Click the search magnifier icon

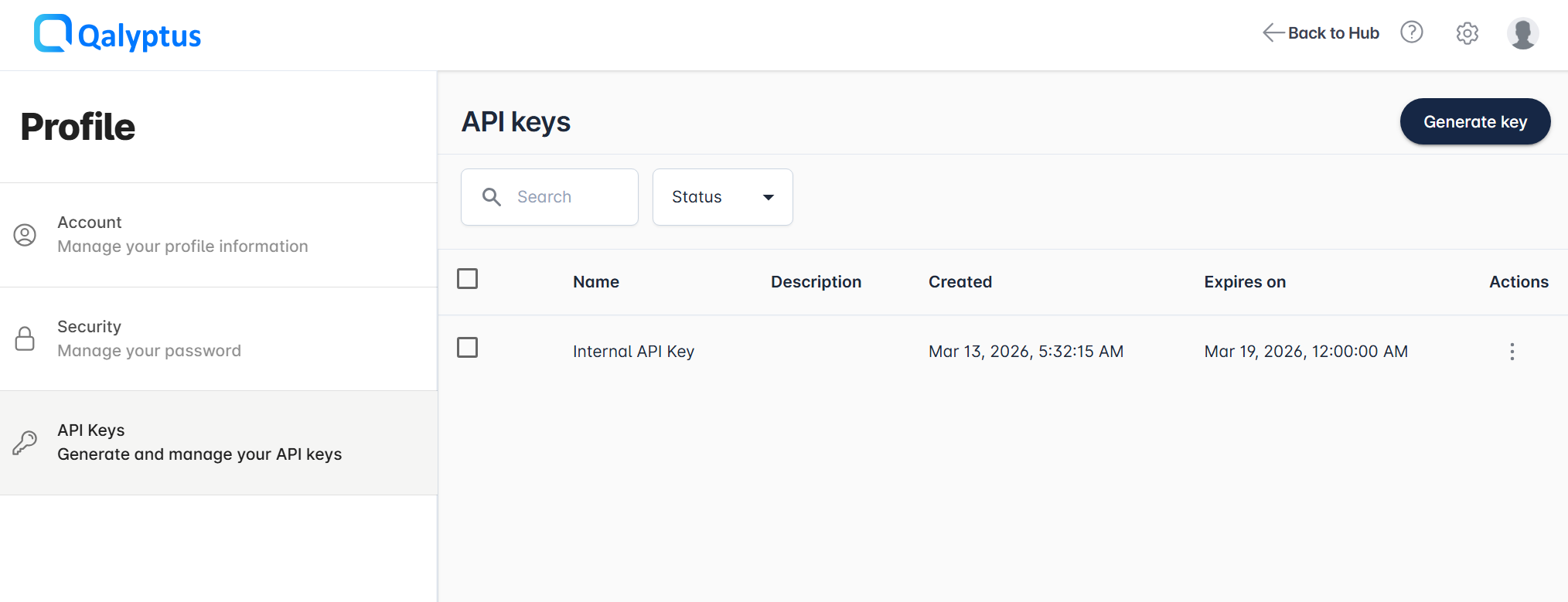tap(492, 197)
